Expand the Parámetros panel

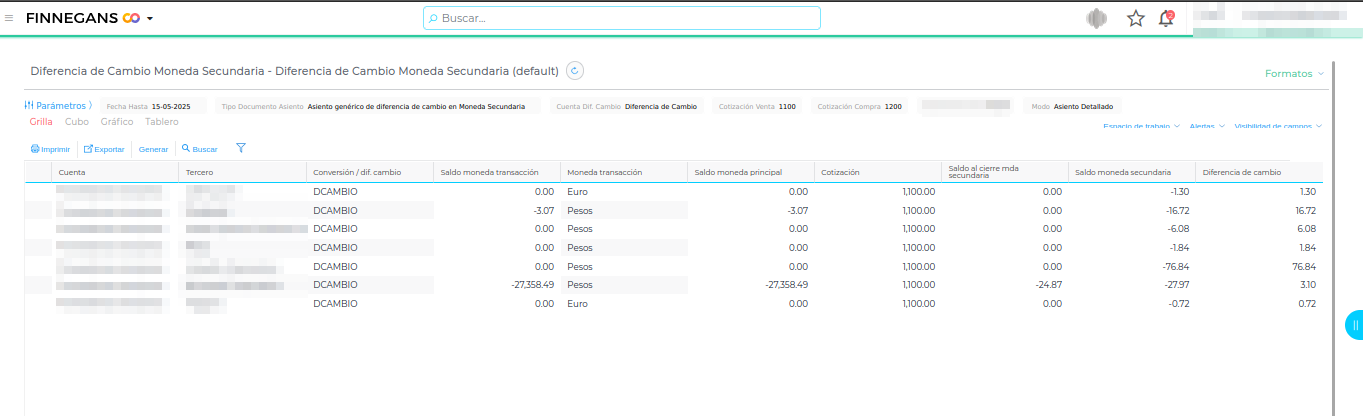tap(57, 105)
